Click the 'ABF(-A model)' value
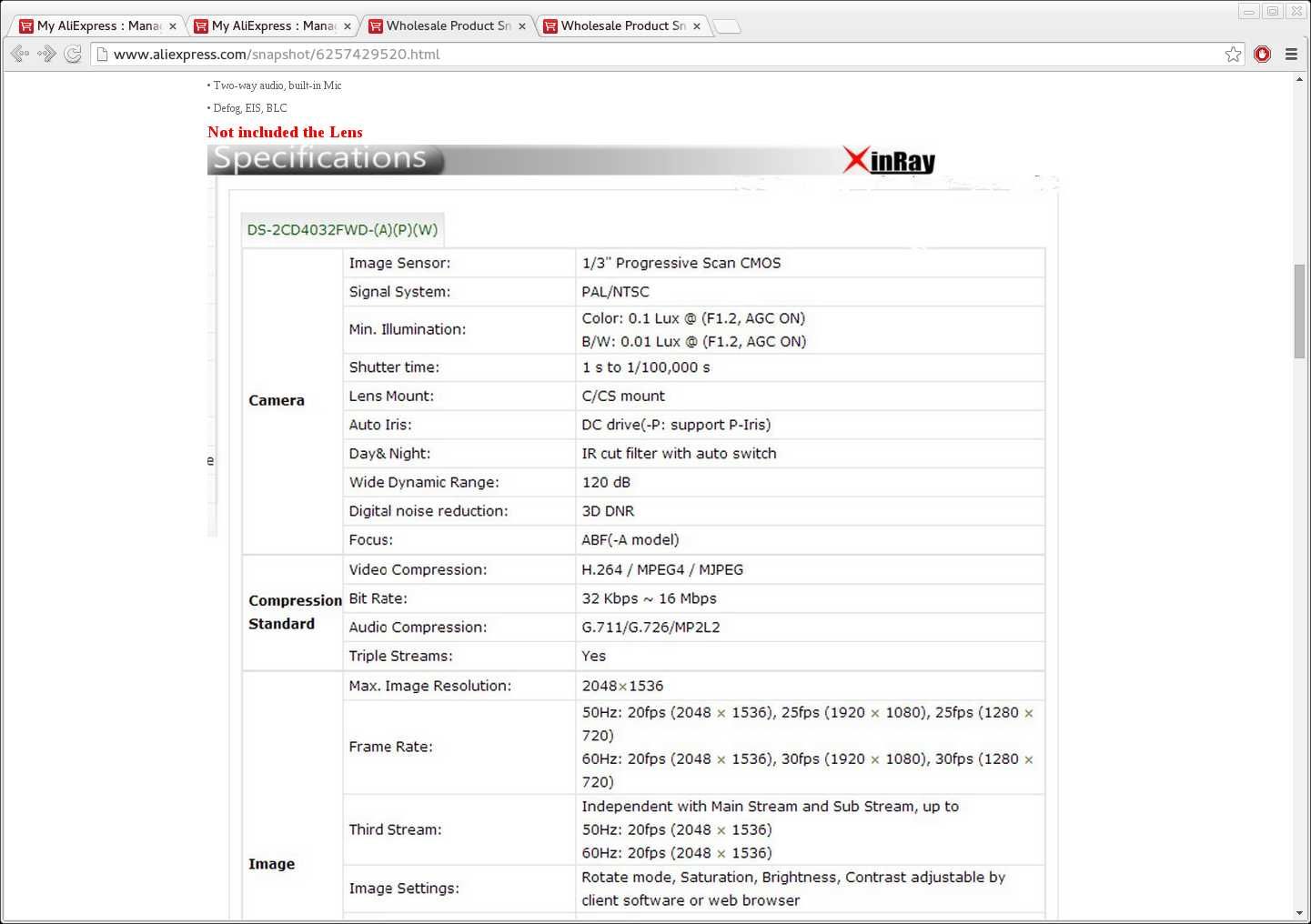This screenshot has height=924, width=1311. 630,540
